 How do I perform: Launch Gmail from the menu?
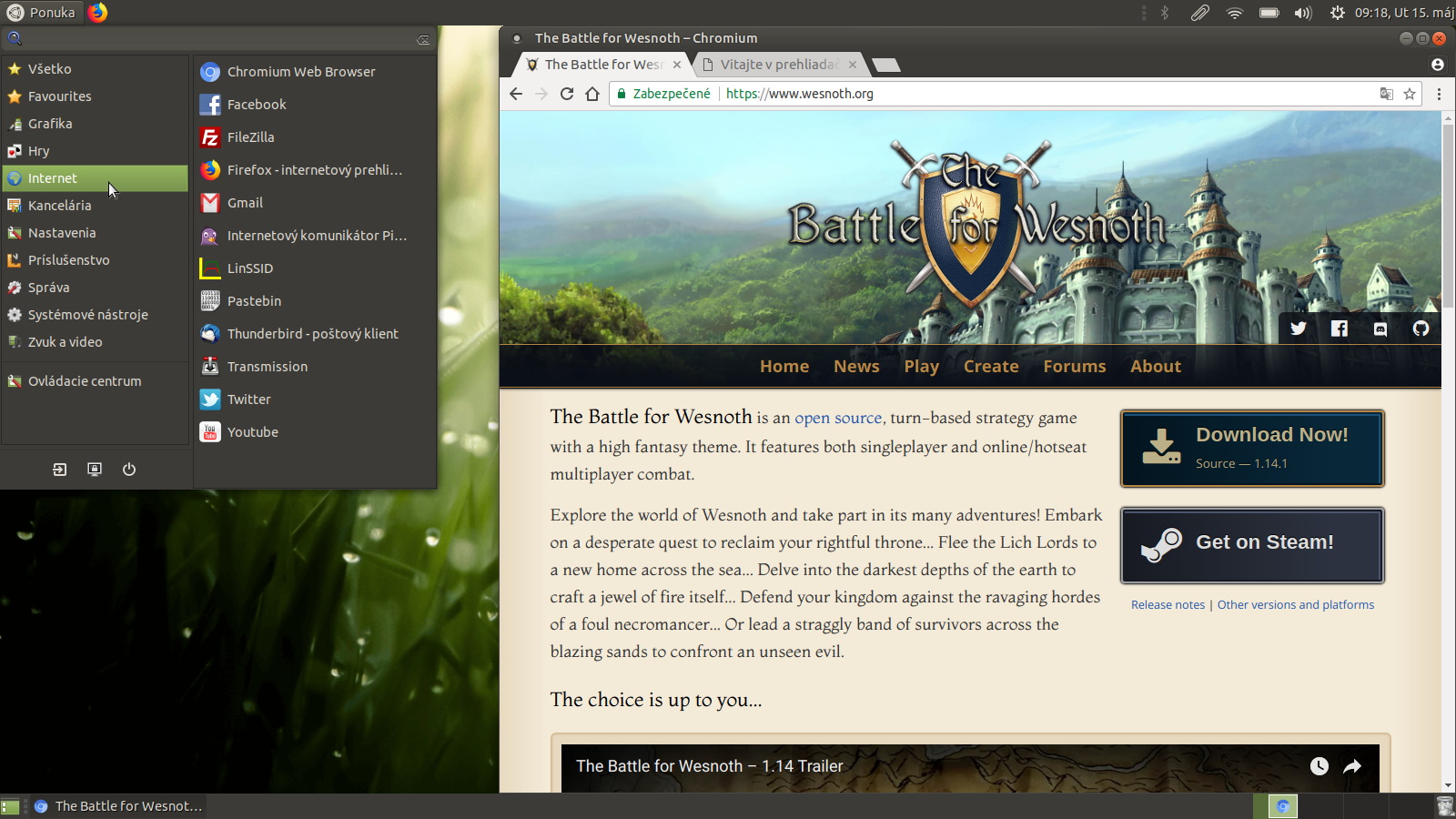(314, 203)
